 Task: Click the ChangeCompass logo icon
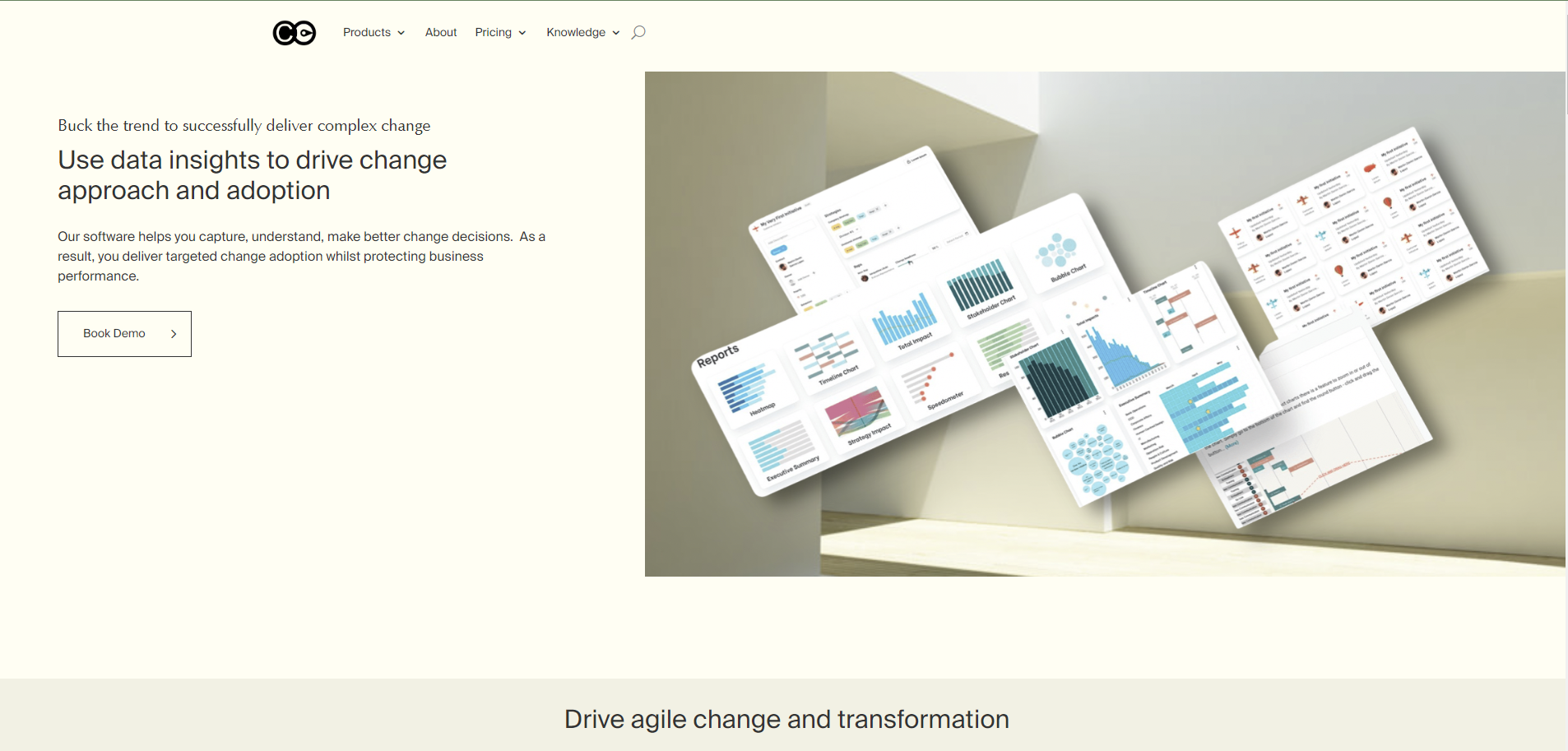294,32
